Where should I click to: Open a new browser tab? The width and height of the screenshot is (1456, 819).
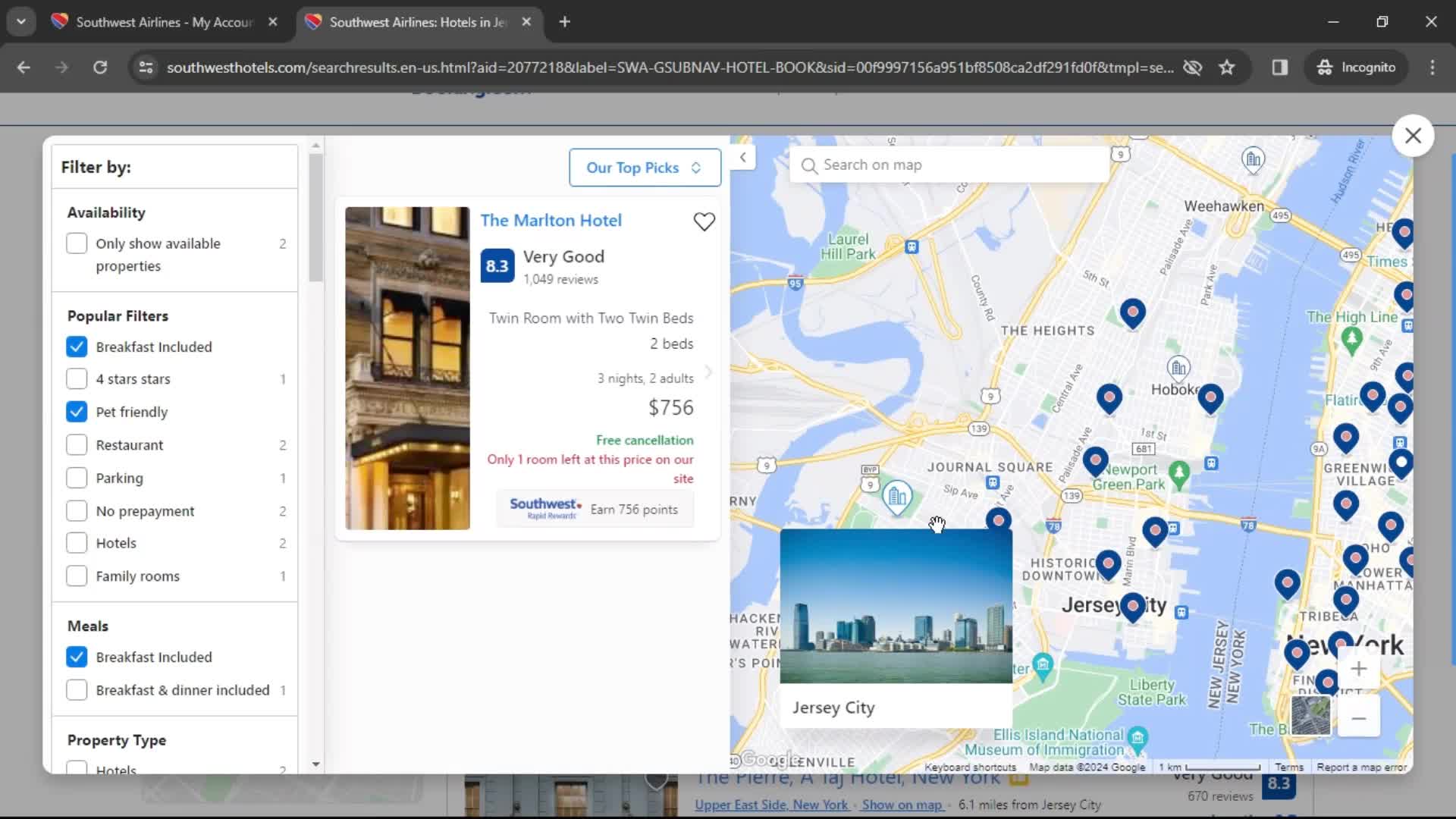564,22
